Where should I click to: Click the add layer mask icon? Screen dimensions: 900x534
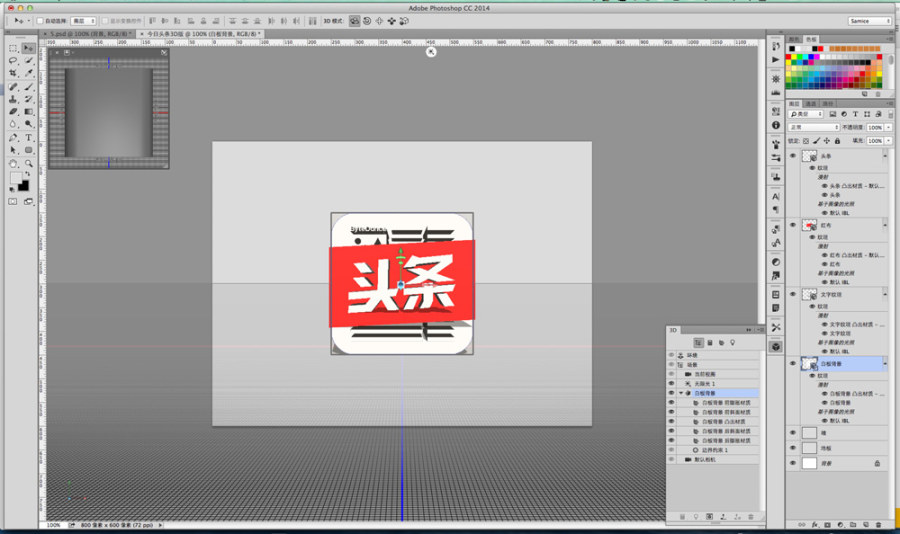coord(827,525)
